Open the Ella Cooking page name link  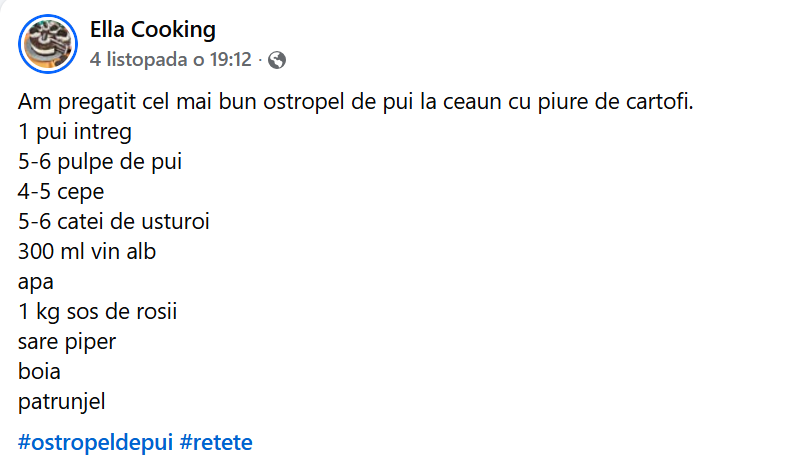click(x=152, y=29)
